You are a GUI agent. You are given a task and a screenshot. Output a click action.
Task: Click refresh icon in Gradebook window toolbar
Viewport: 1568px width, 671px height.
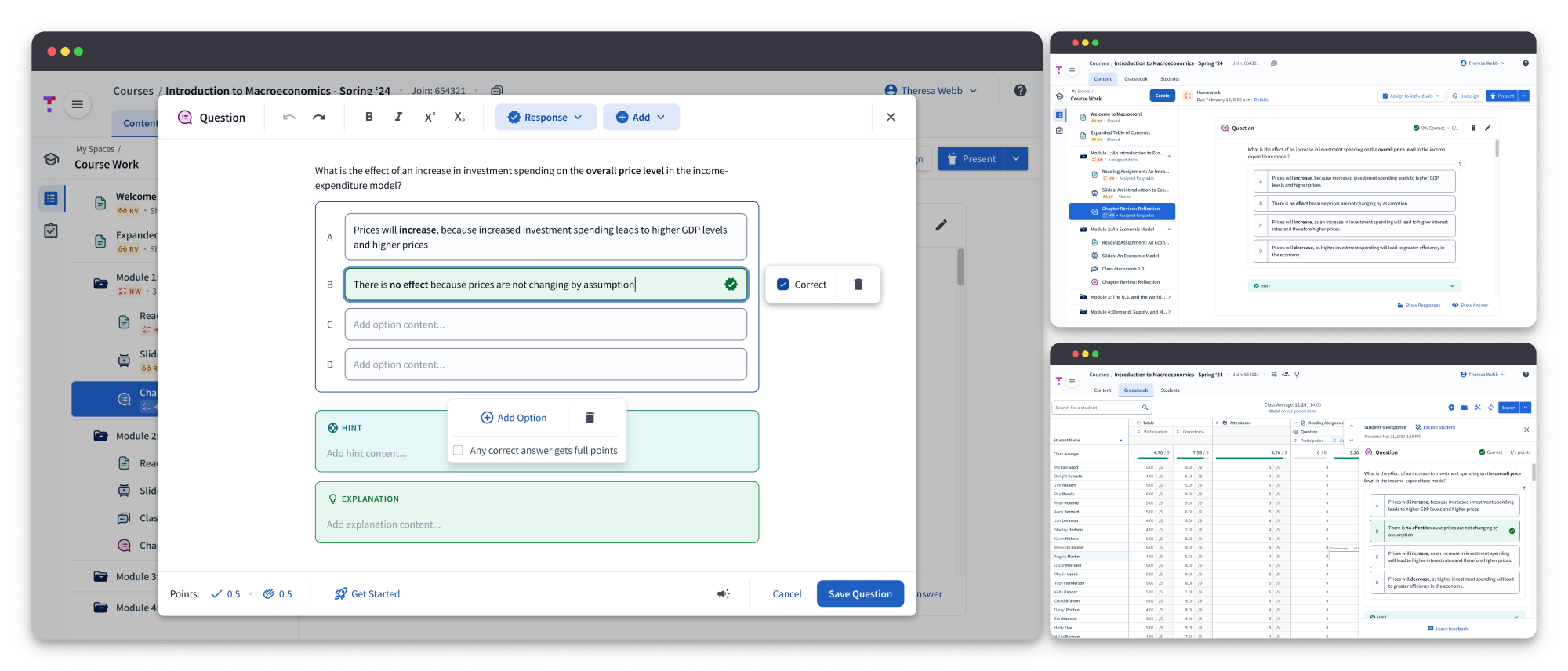click(x=1490, y=408)
